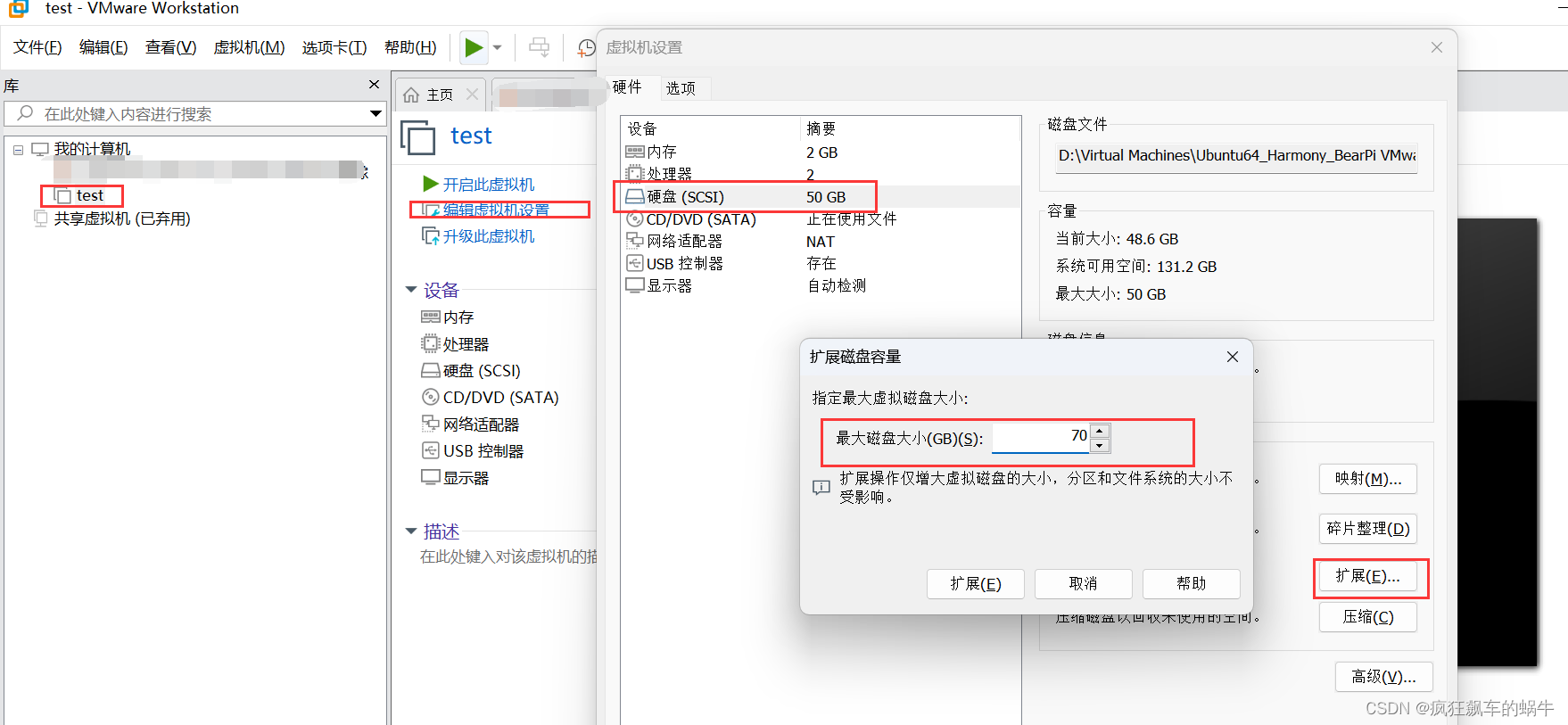
Task: Open the 虚拟机(M) menu
Action: pyautogui.click(x=249, y=47)
